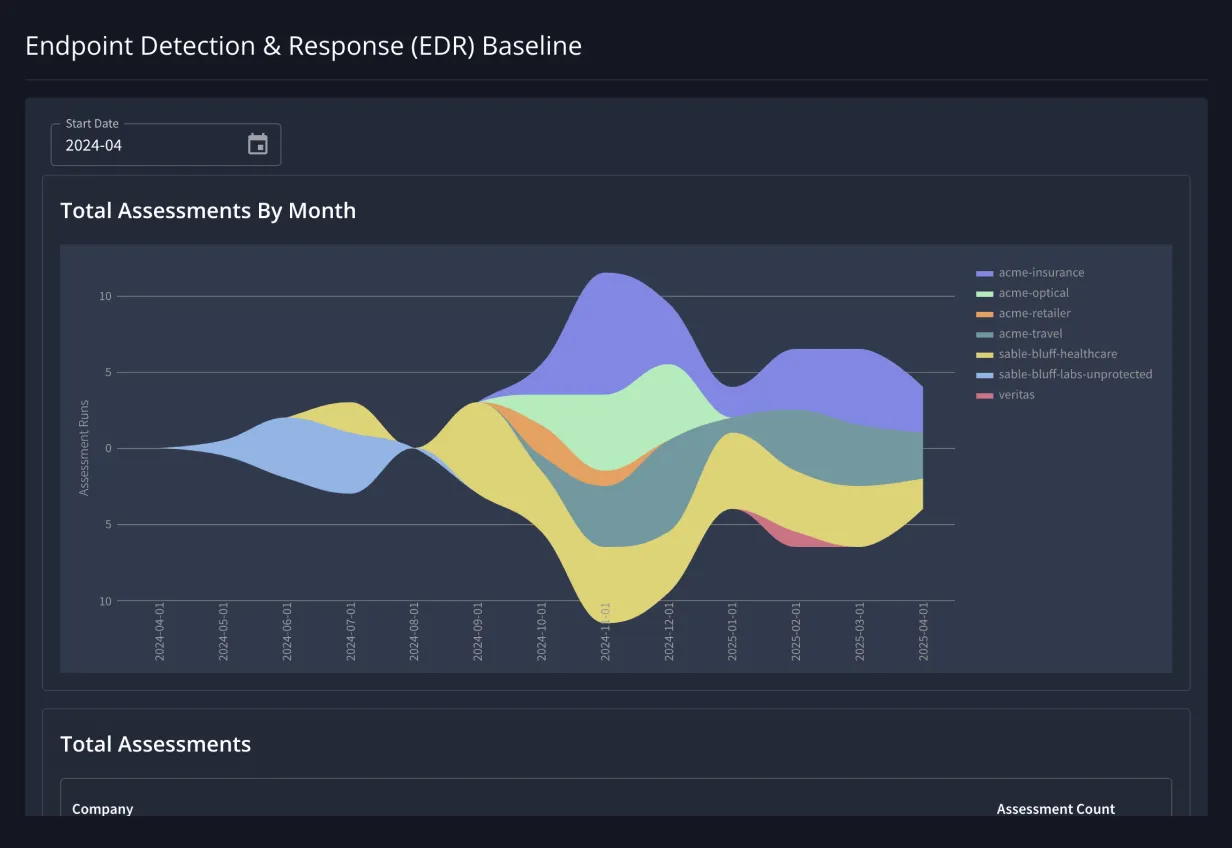Screen dimensions: 1232x848
Task: Toggle acme-insurance legend color swatch
Action: (x=984, y=273)
